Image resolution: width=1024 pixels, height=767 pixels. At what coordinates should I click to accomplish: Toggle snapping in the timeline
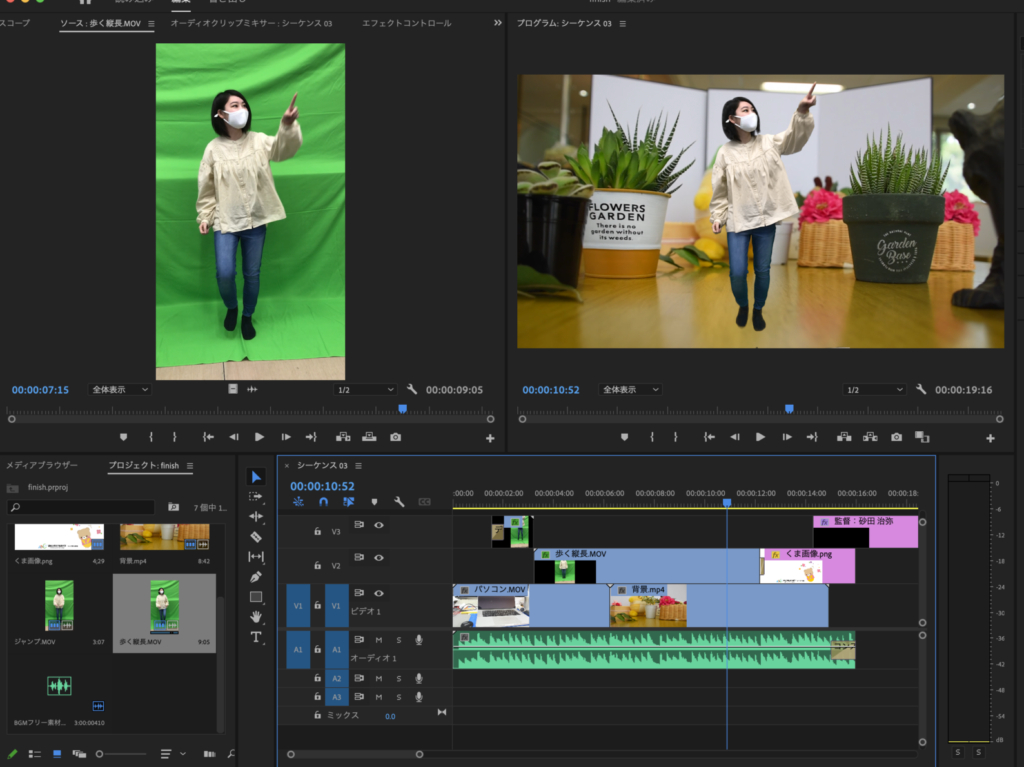coord(323,502)
